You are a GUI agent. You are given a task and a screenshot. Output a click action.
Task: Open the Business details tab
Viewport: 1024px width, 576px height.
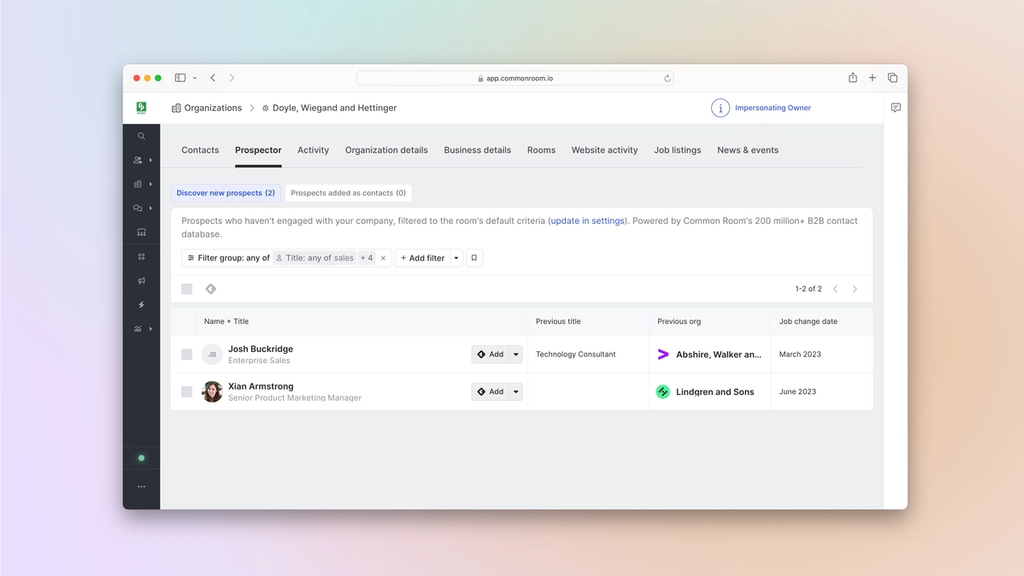[477, 150]
